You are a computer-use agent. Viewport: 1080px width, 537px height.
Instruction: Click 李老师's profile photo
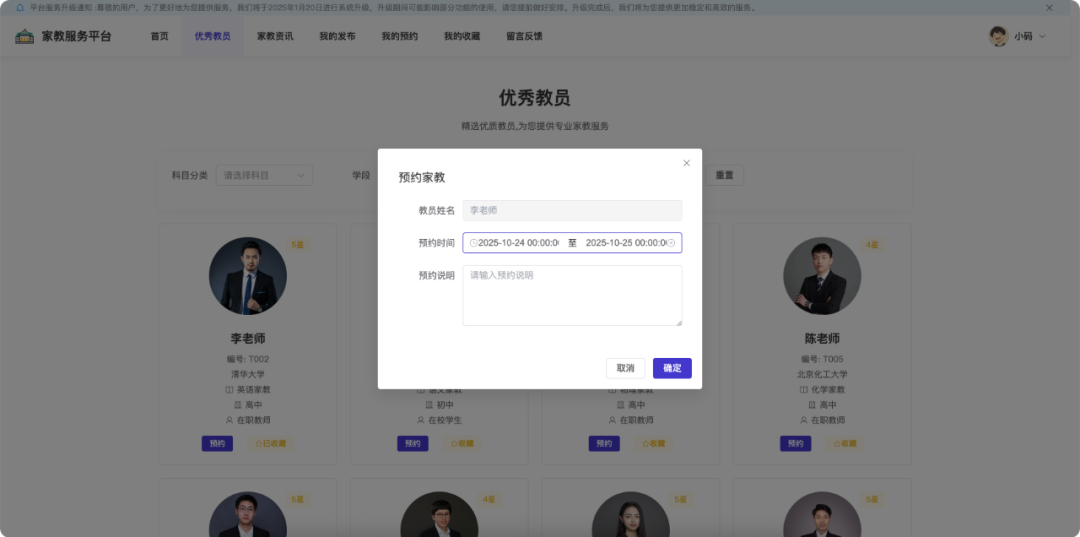[x=248, y=276]
